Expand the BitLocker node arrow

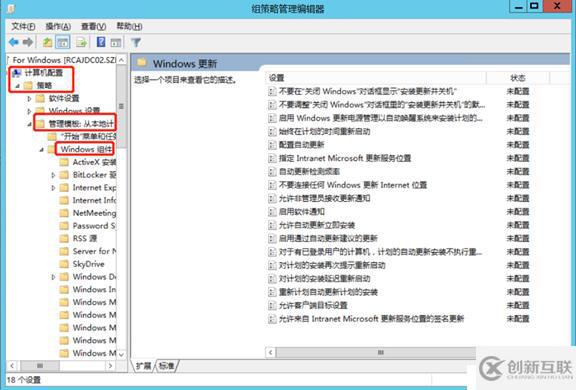53,175
